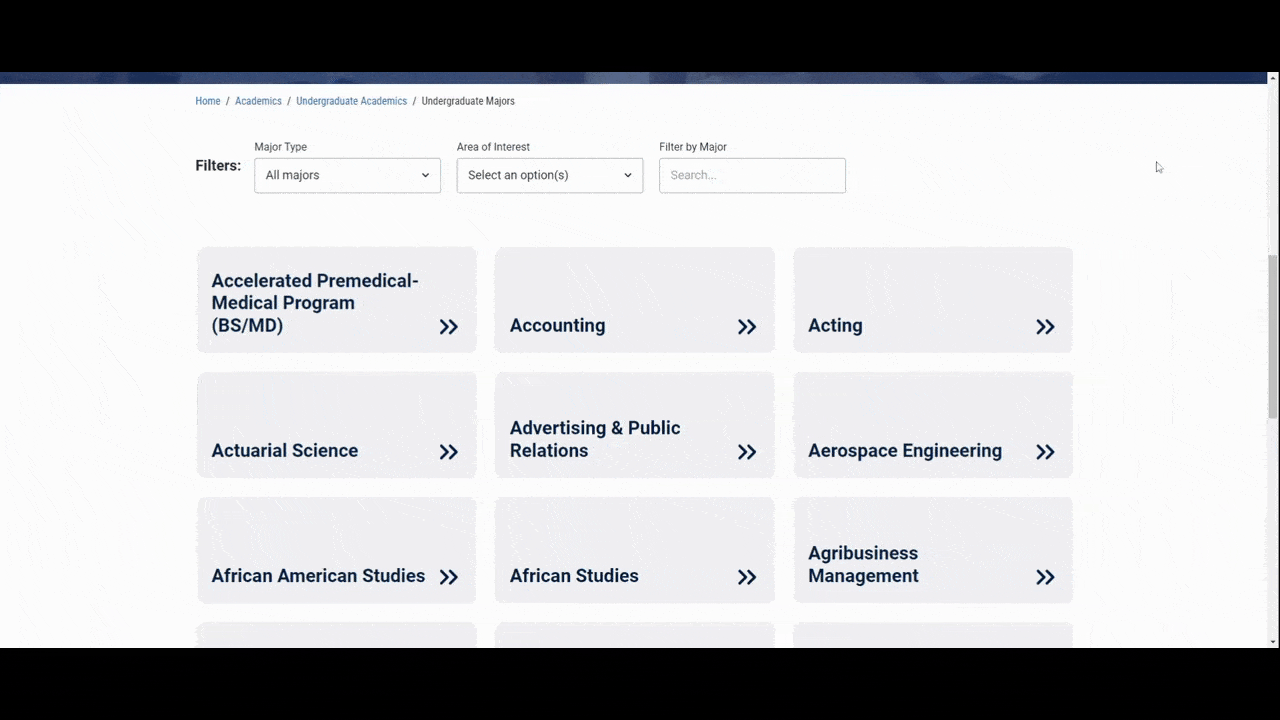Navigate to Undergraduate Academics breadcrumb
The height and width of the screenshot is (720, 1280).
click(351, 101)
